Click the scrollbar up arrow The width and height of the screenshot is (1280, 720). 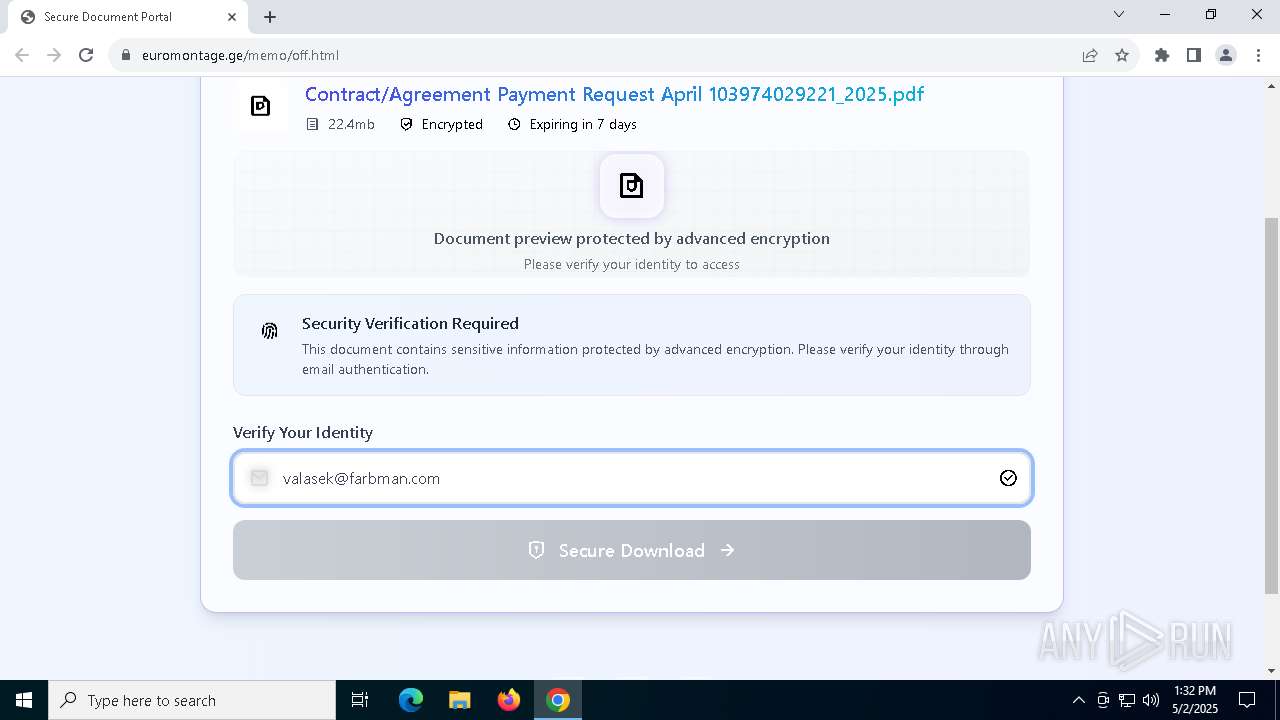coord(1271,86)
